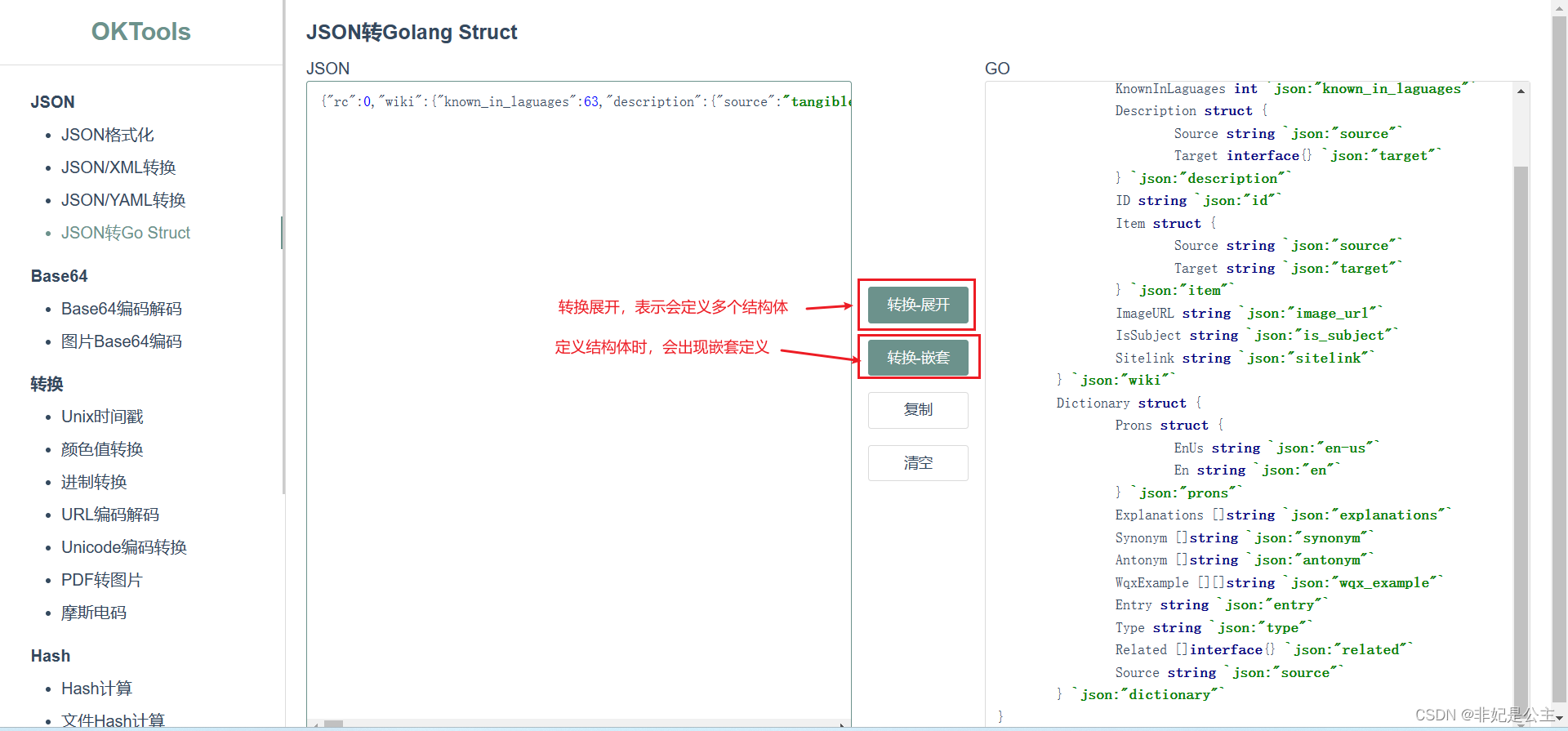Open PDF转图片 tool
Viewport: 1568px width, 731px height.
pos(102,580)
